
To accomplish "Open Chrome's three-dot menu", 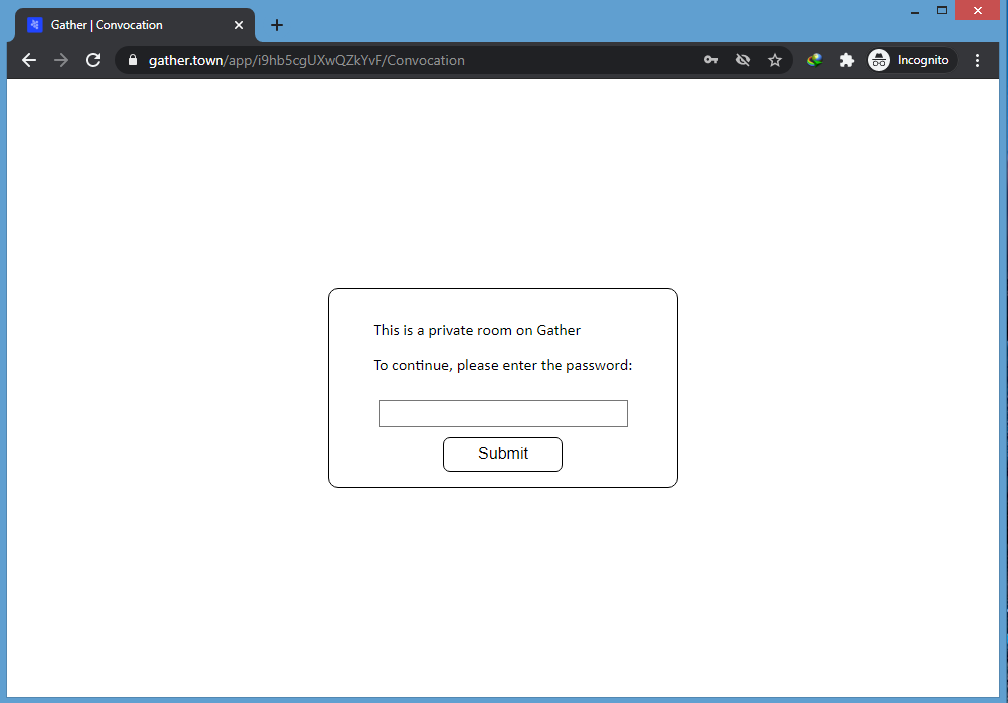I will pyautogui.click(x=977, y=60).
